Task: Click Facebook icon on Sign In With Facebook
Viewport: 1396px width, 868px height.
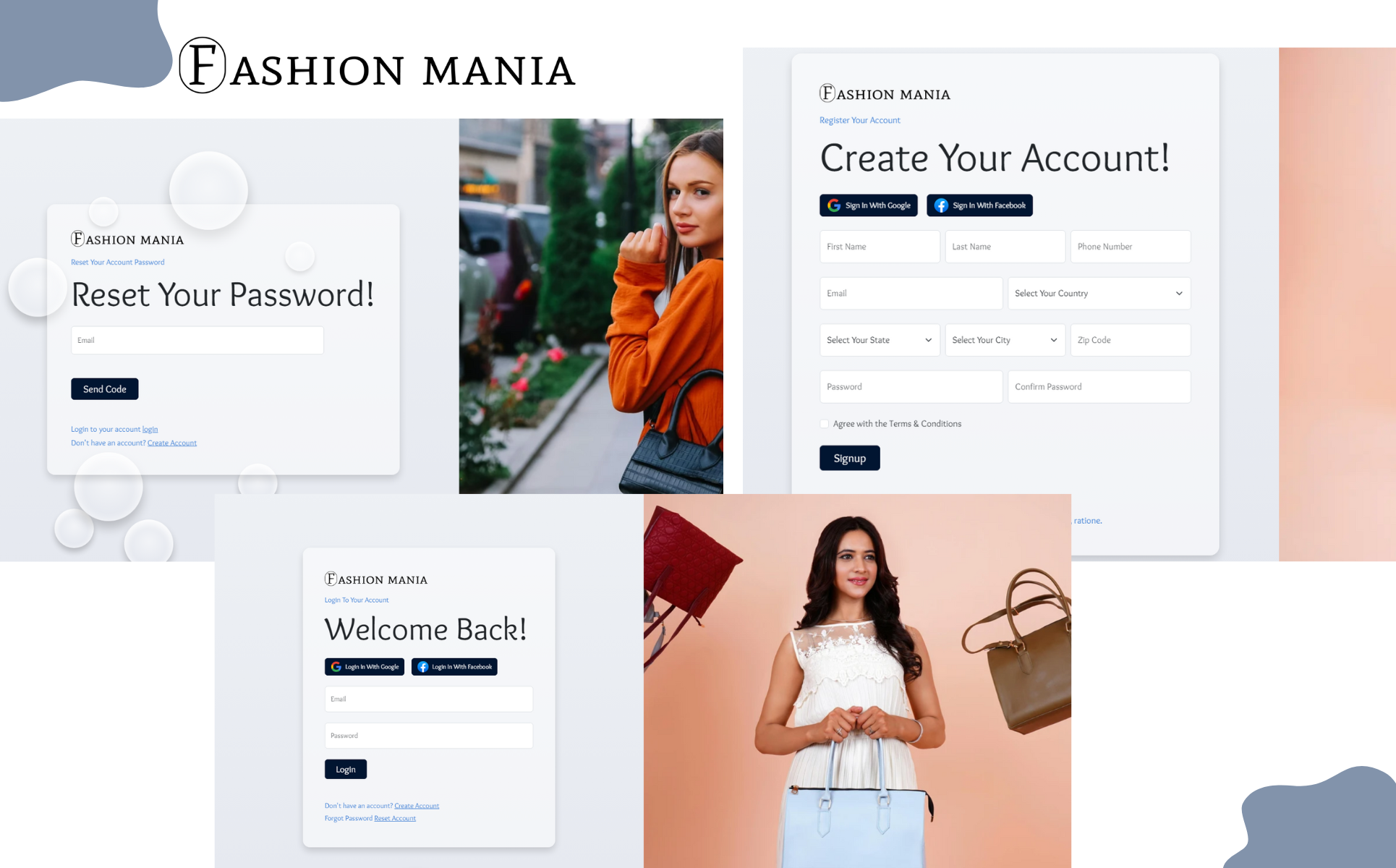Action: (941, 205)
